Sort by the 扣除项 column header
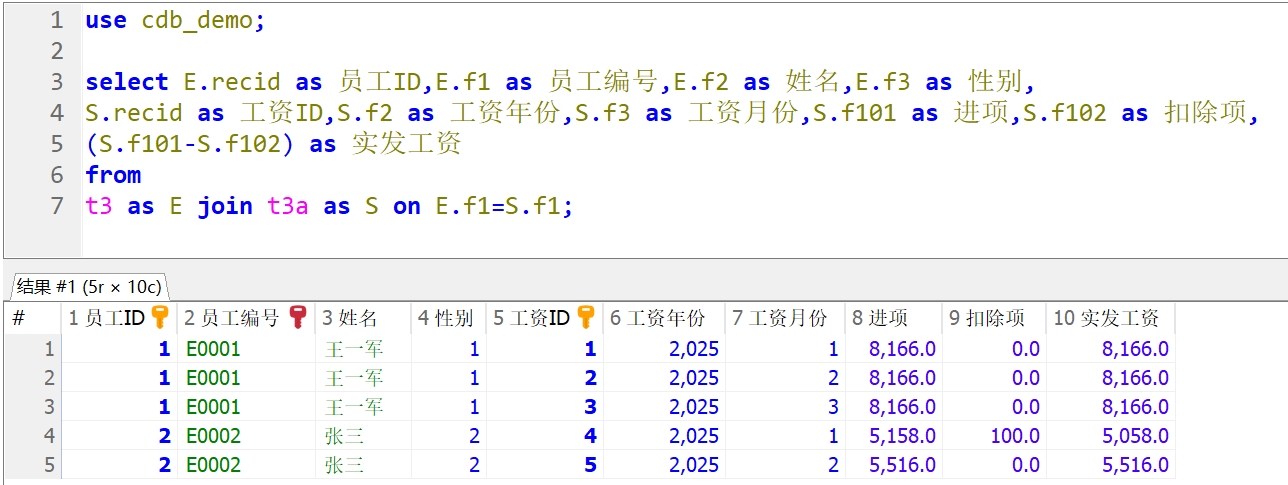The height and width of the screenshot is (485, 1288). (x=987, y=319)
